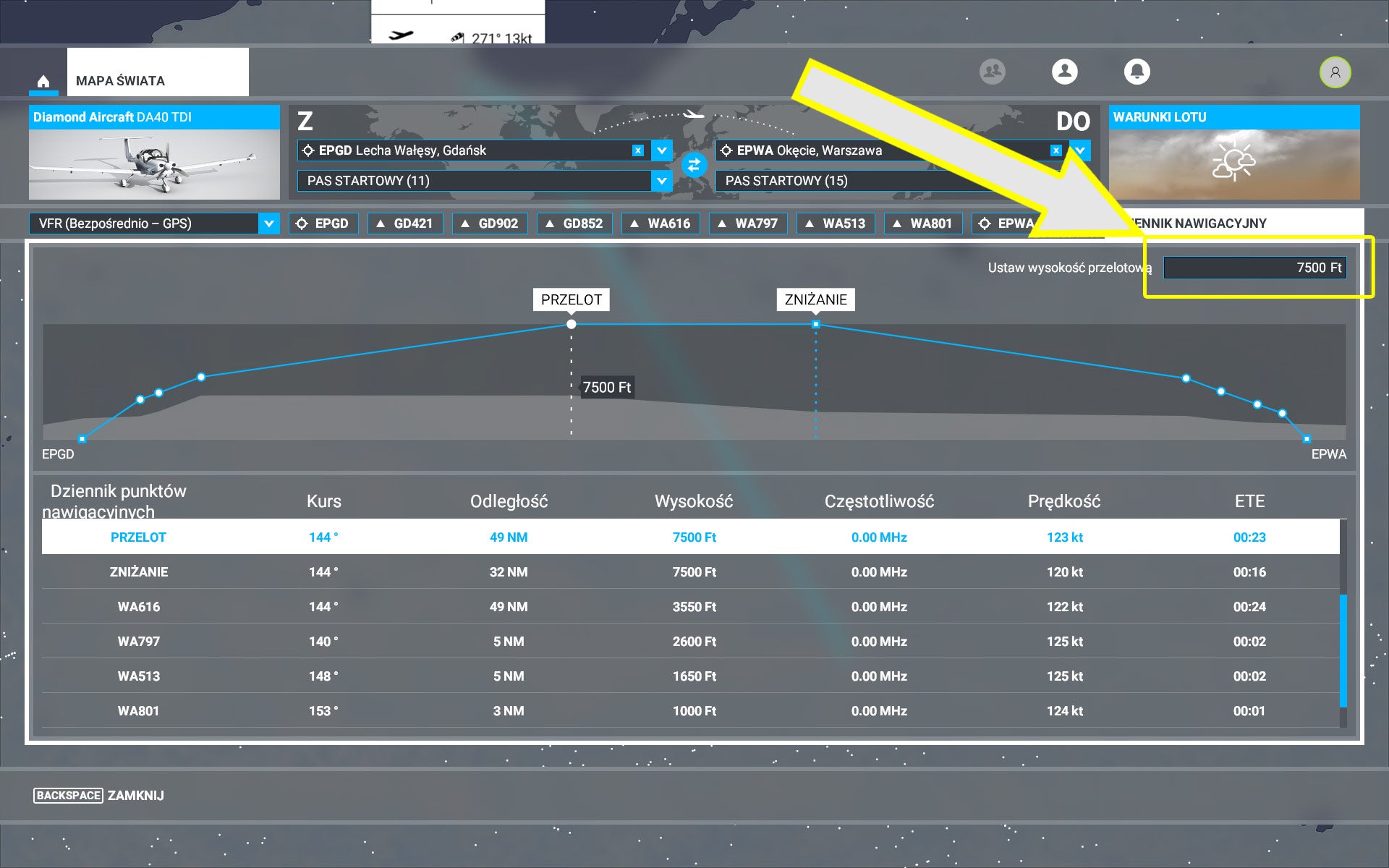Expand the EPGD departure airport dropdown
Screen dimensions: 1389x868
pyautogui.click(x=661, y=150)
